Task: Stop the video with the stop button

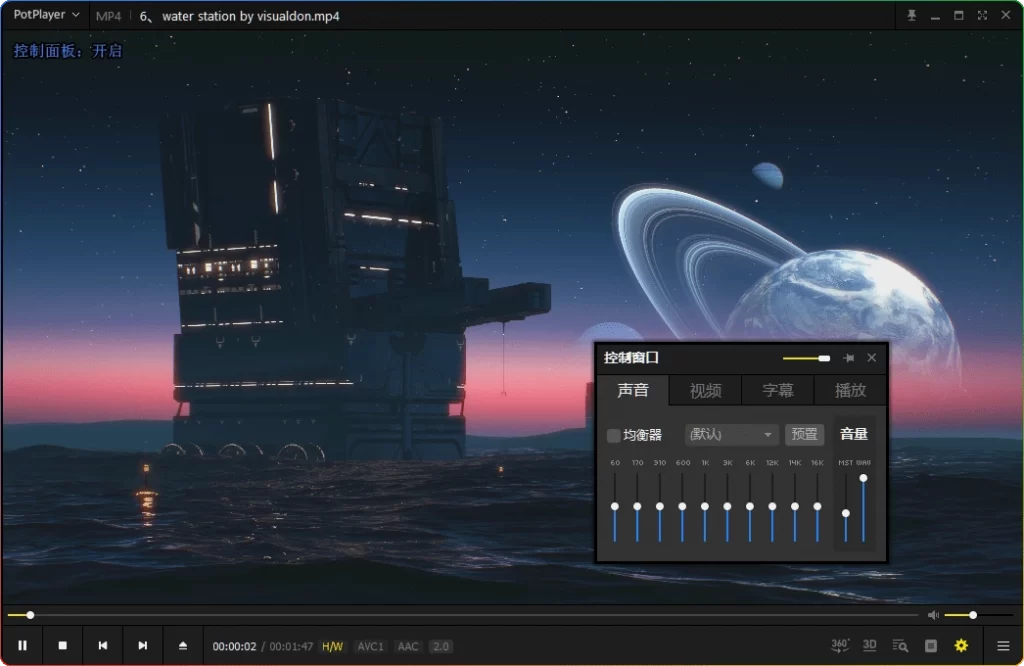Action: coord(62,646)
